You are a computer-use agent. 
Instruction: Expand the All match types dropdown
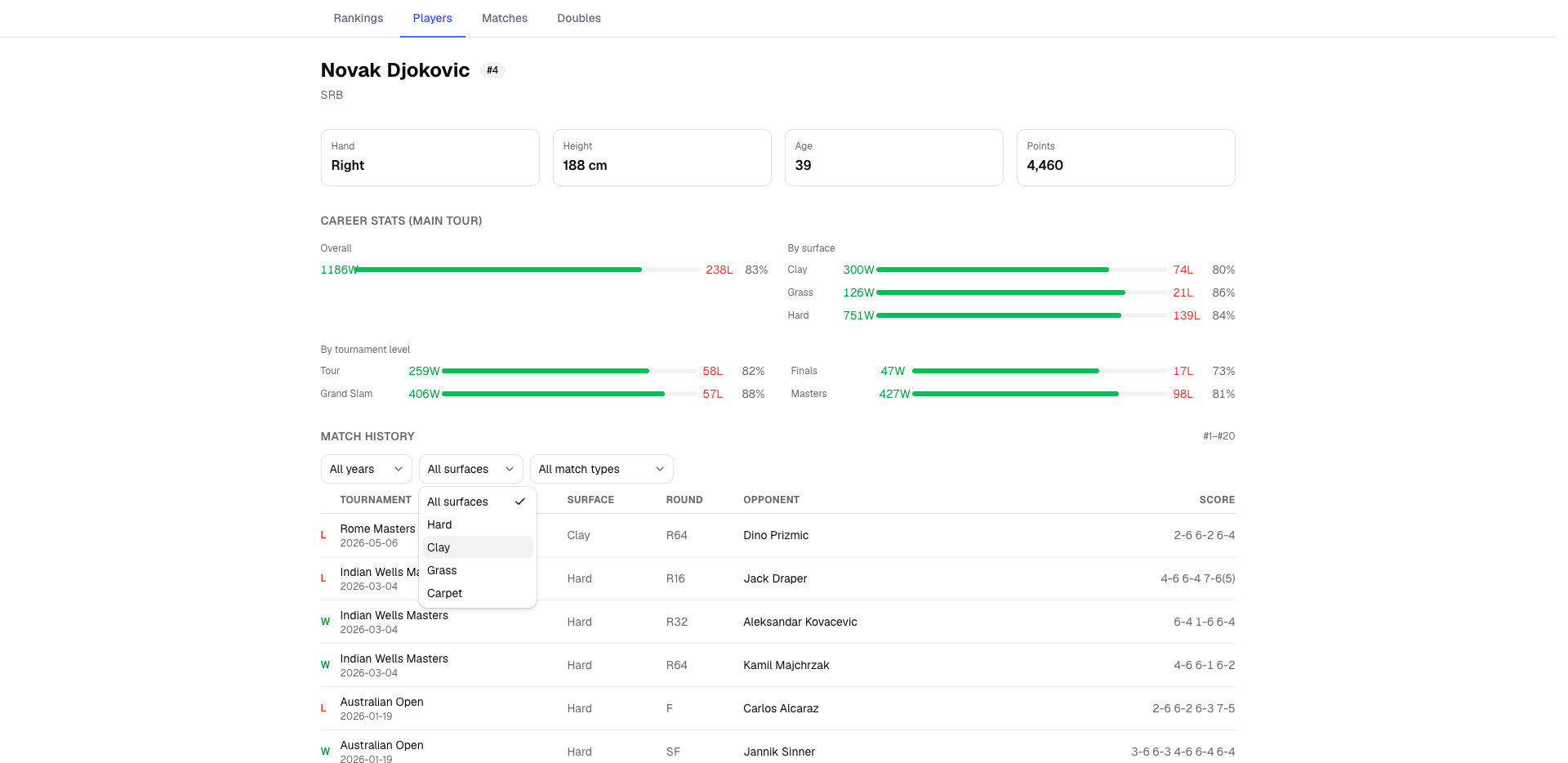601,469
